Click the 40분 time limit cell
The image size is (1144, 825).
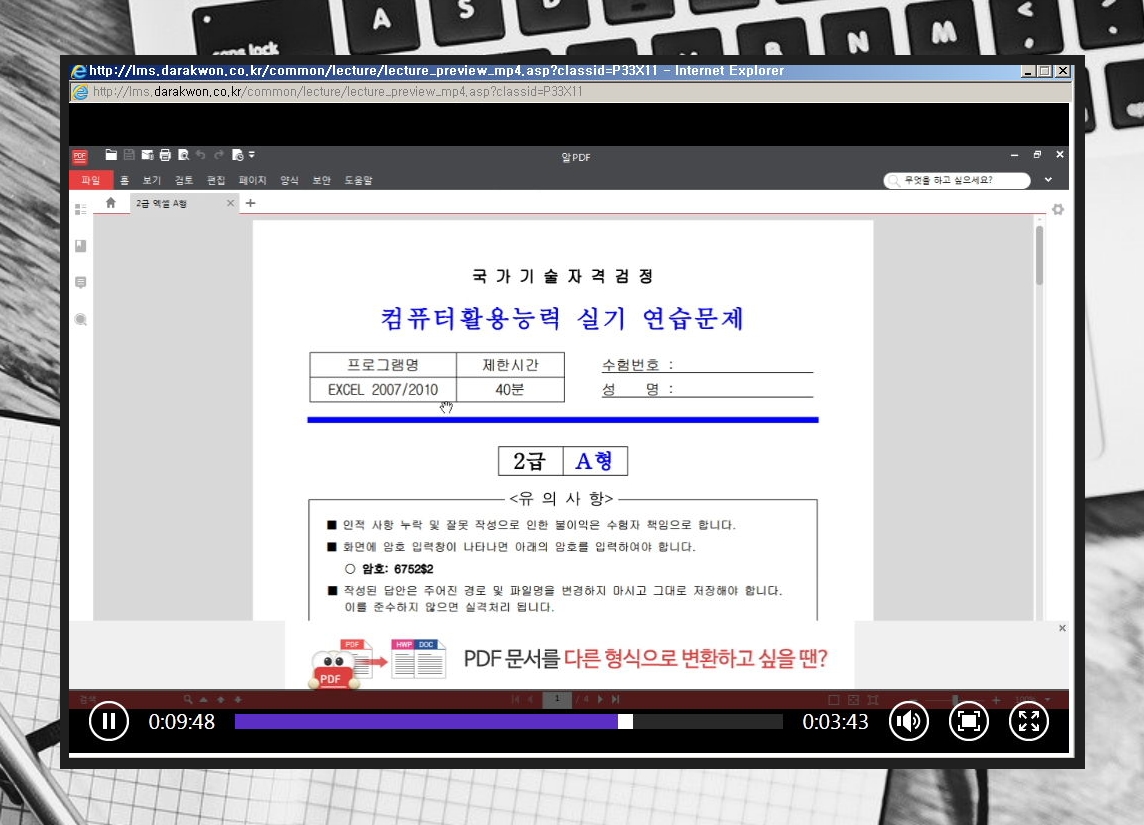click(510, 390)
